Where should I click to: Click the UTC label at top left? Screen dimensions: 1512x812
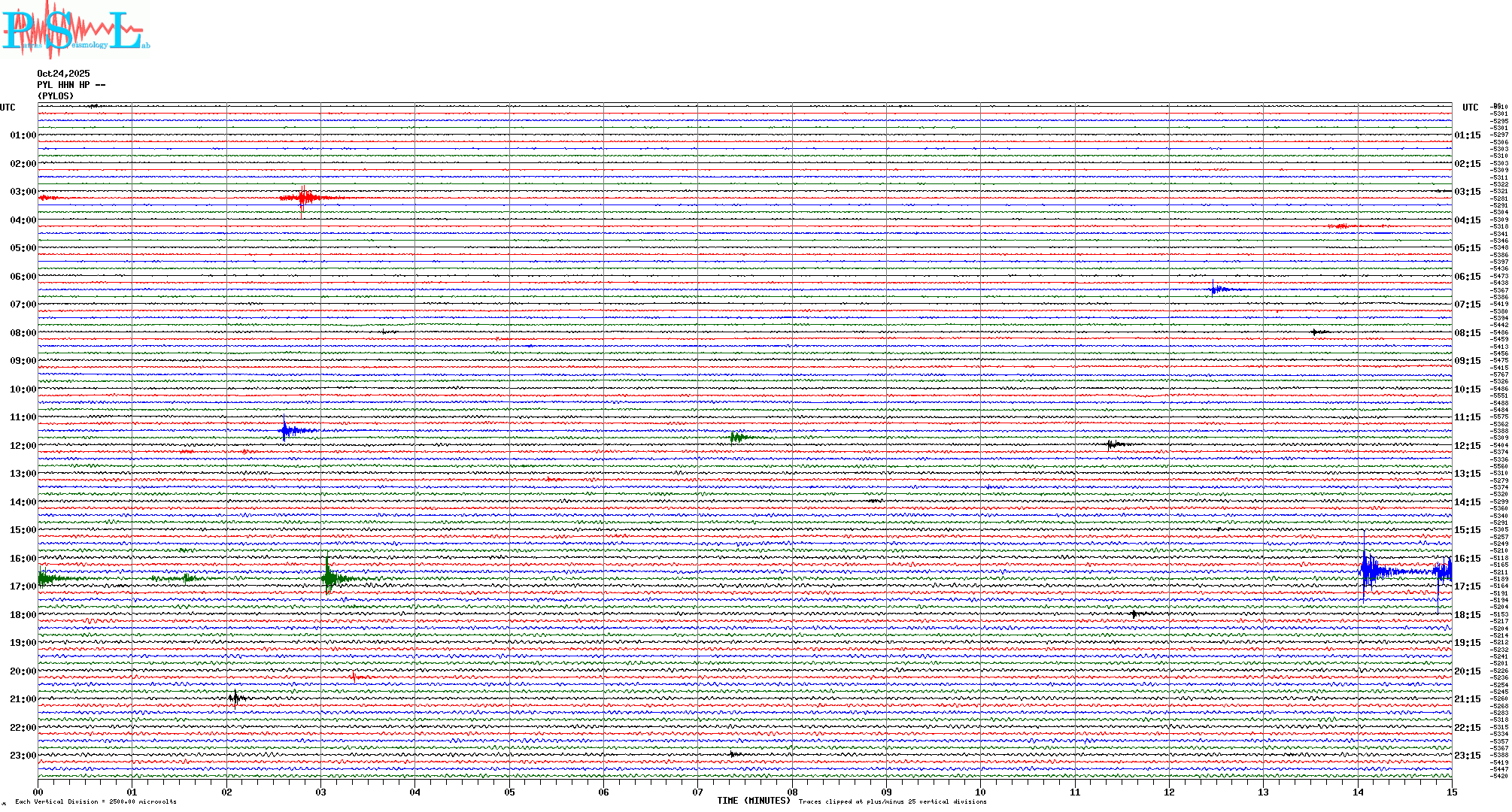point(8,108)
